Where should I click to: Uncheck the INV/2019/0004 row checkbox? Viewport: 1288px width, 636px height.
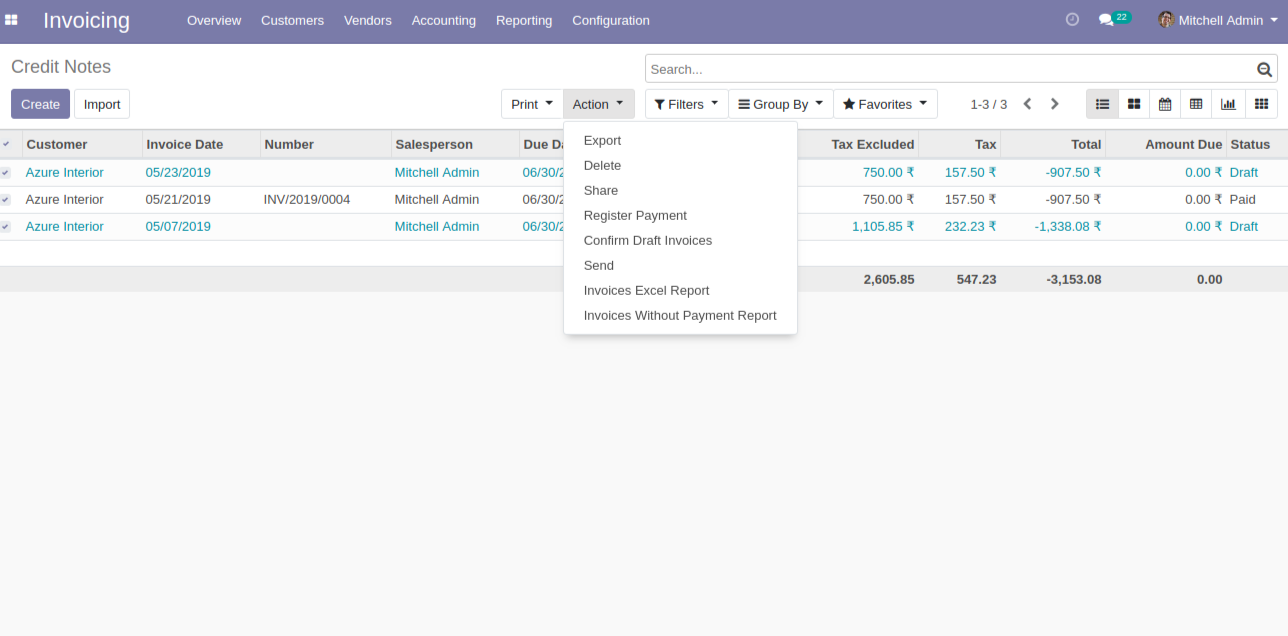tap(6, 200)
